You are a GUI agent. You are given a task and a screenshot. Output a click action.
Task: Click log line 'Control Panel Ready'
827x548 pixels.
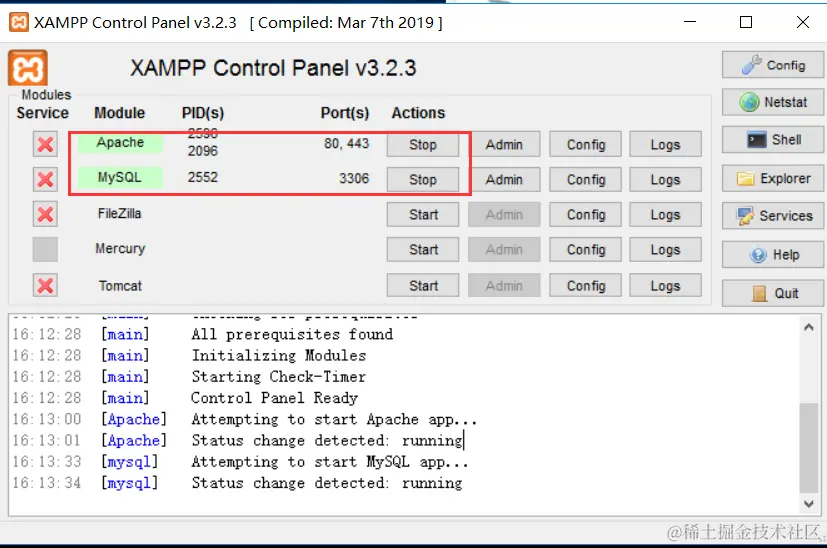point(274,398)
